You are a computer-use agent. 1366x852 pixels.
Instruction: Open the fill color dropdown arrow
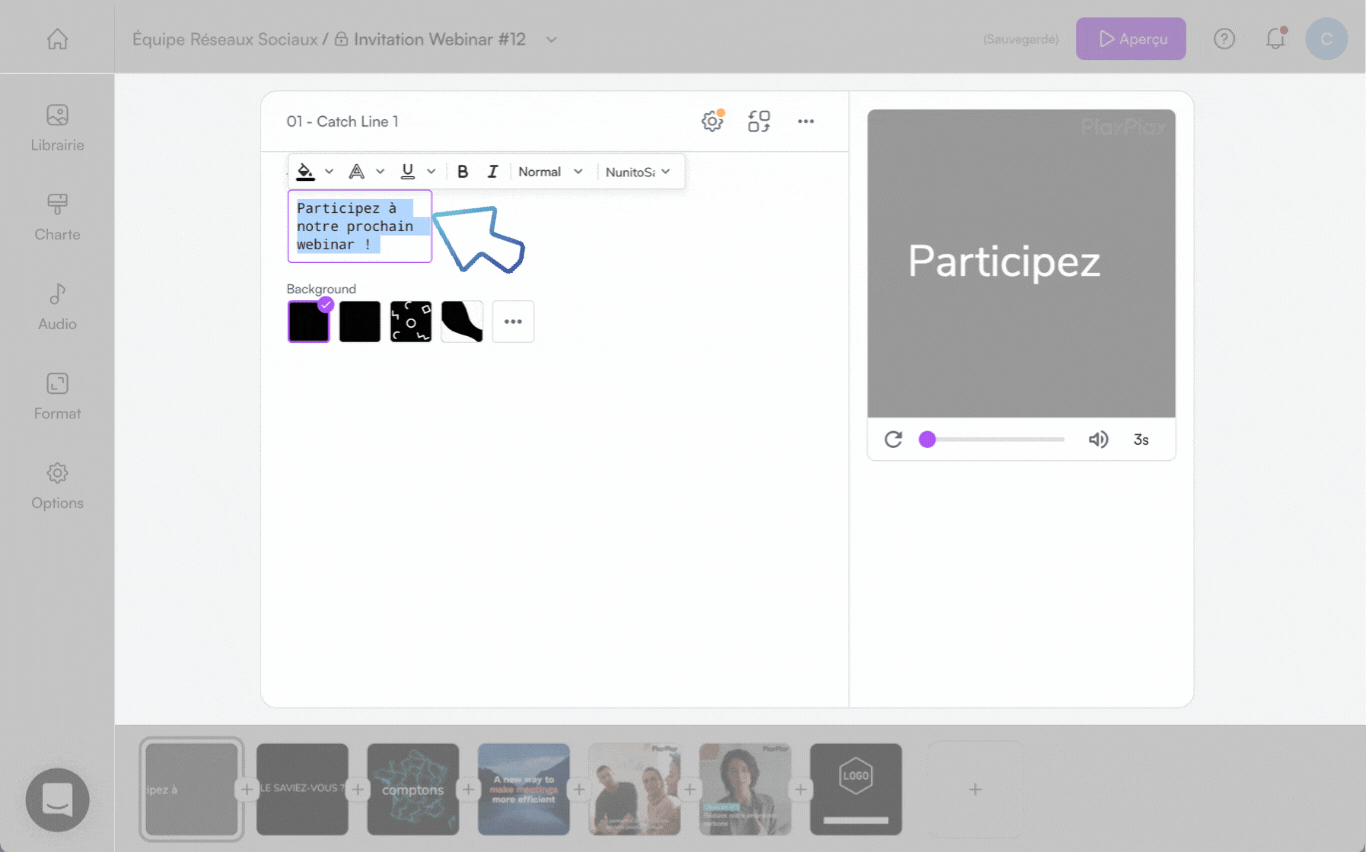click(329, 172)
